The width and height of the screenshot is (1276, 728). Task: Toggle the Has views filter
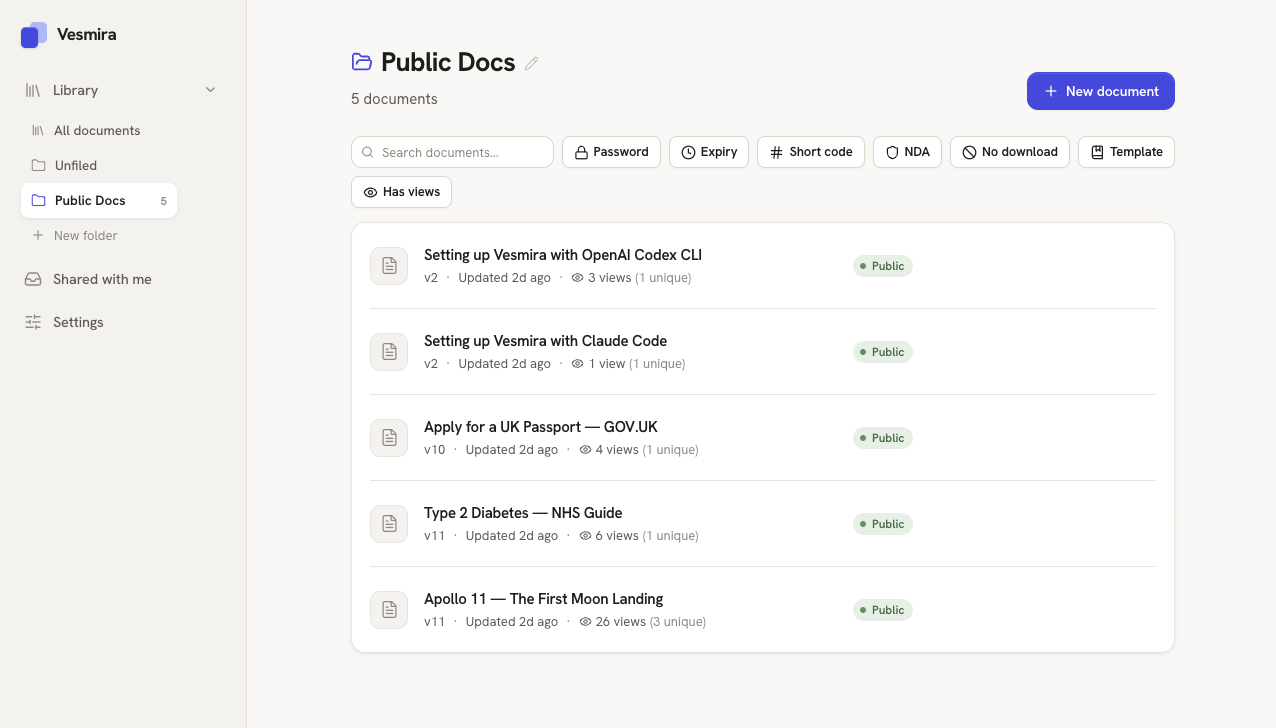click(401, 192)
